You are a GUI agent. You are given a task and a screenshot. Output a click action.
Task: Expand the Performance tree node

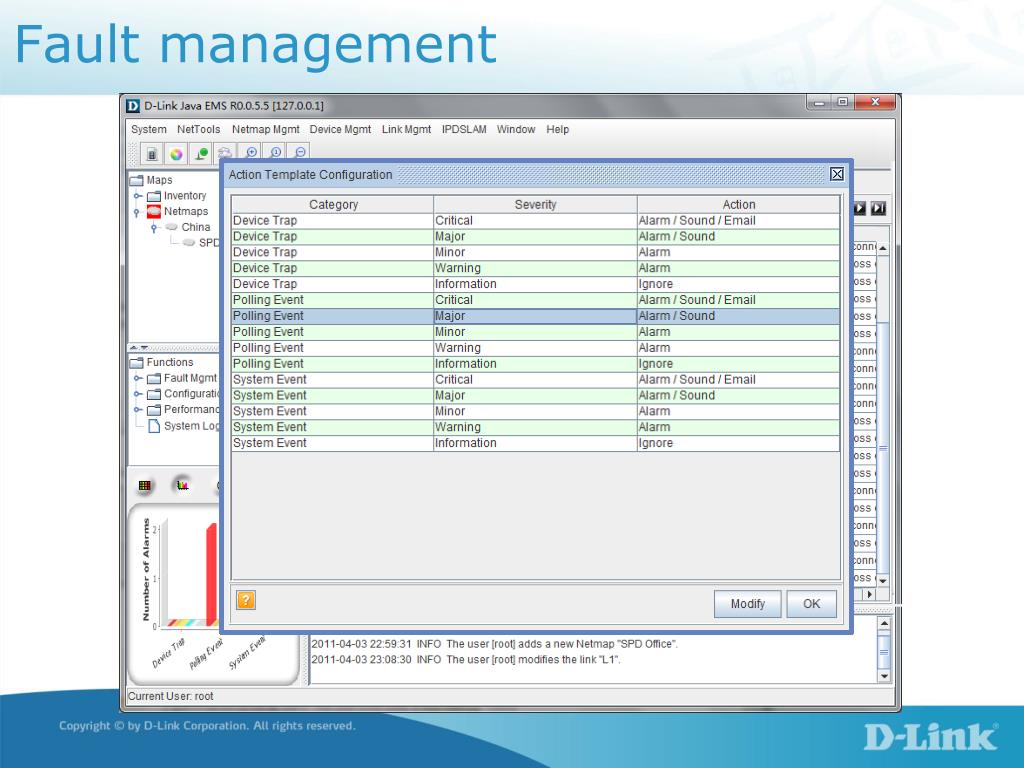(137, 409)
